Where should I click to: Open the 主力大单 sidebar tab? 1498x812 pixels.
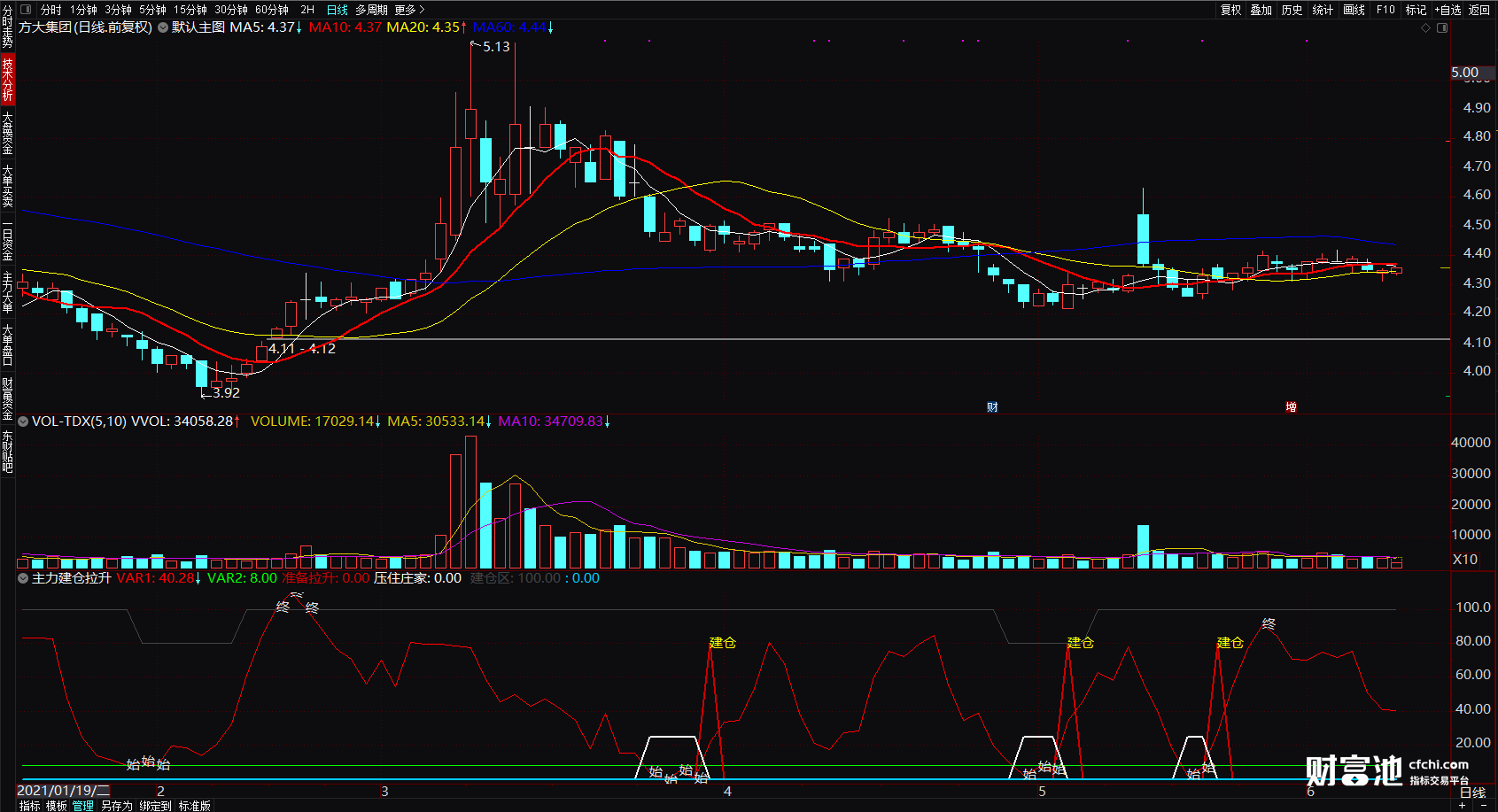(7, 292)
